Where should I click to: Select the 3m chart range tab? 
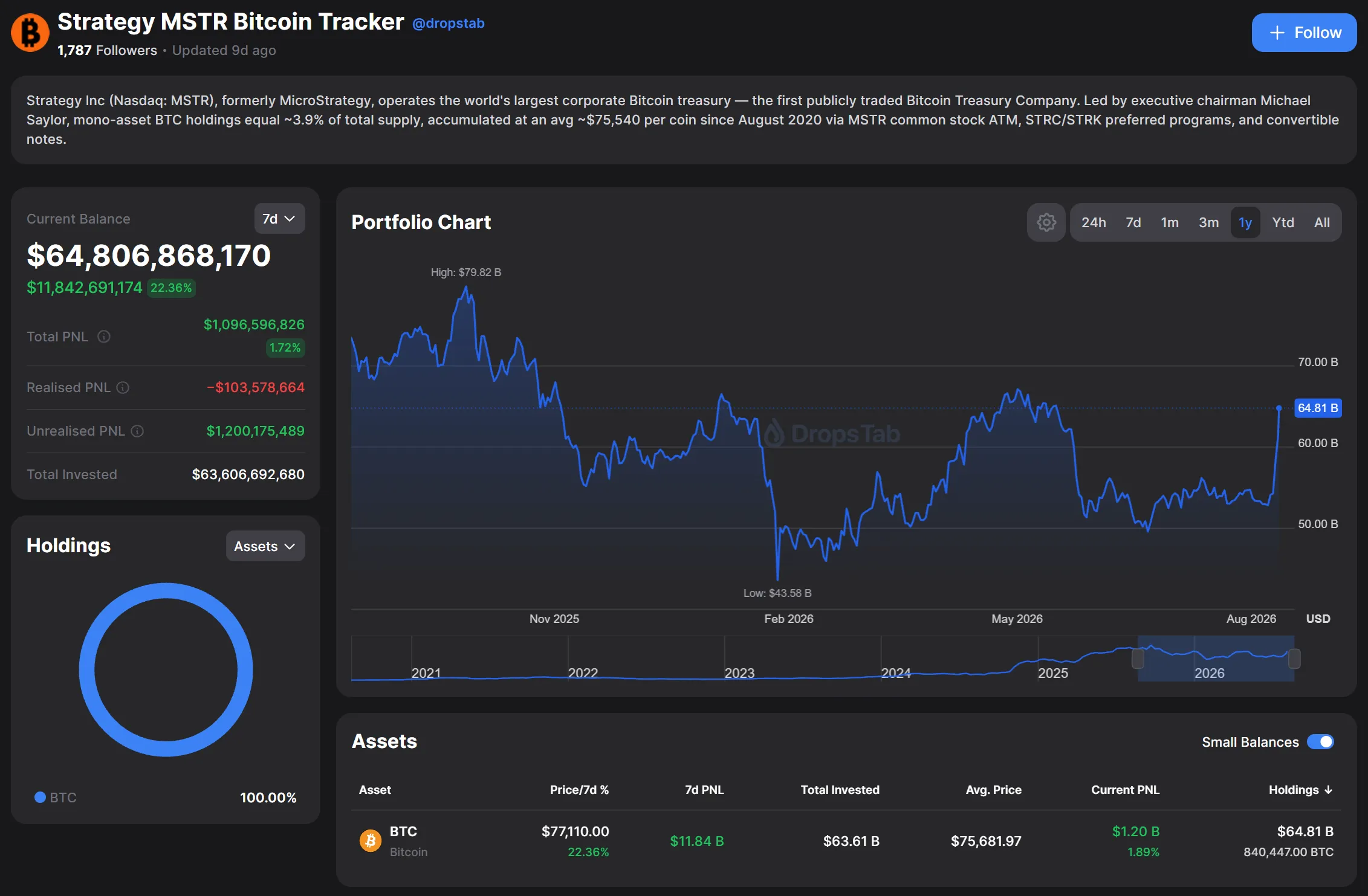pyautogui.click(x=1208, y=222)
